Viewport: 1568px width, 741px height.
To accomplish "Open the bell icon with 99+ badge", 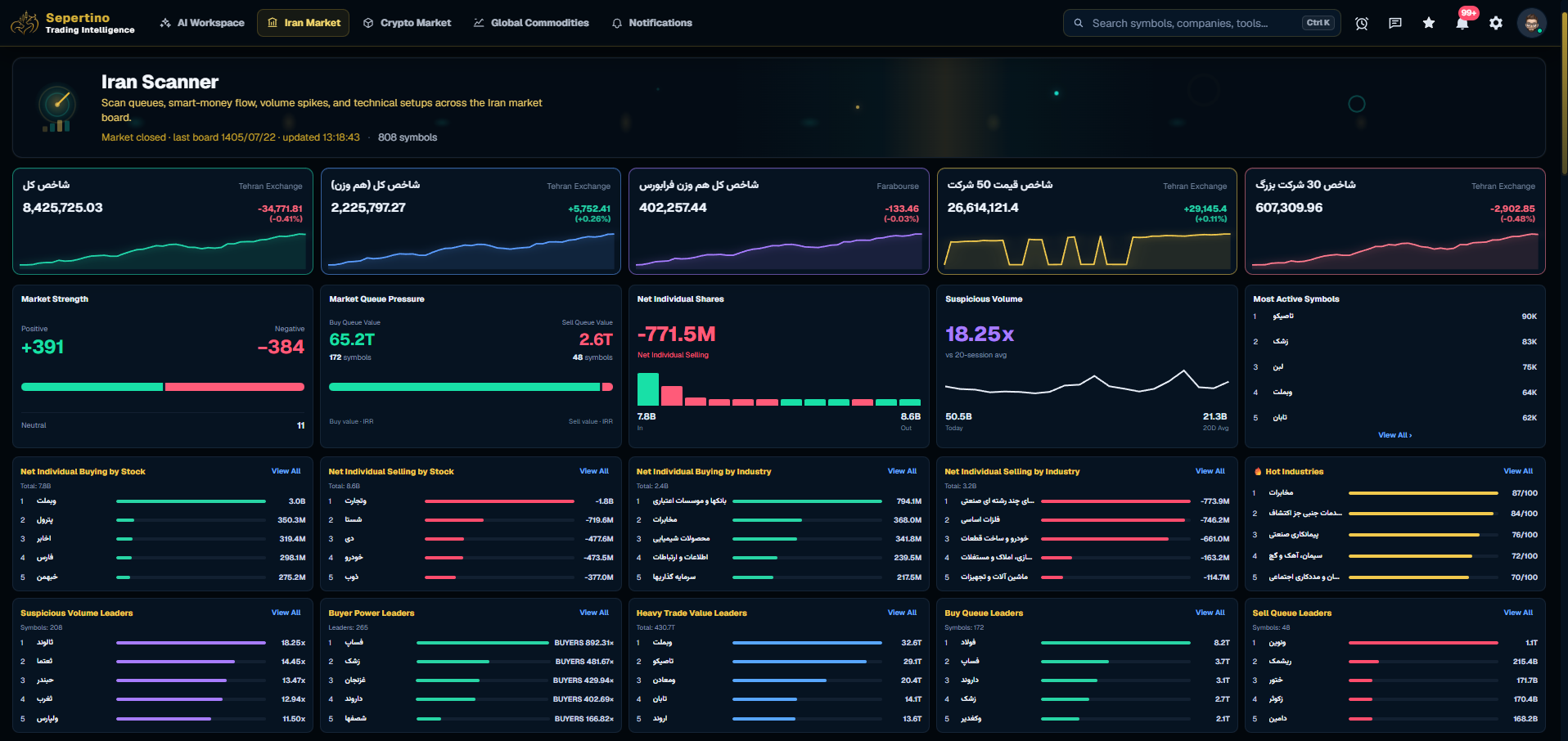I will click(1462, 23).
